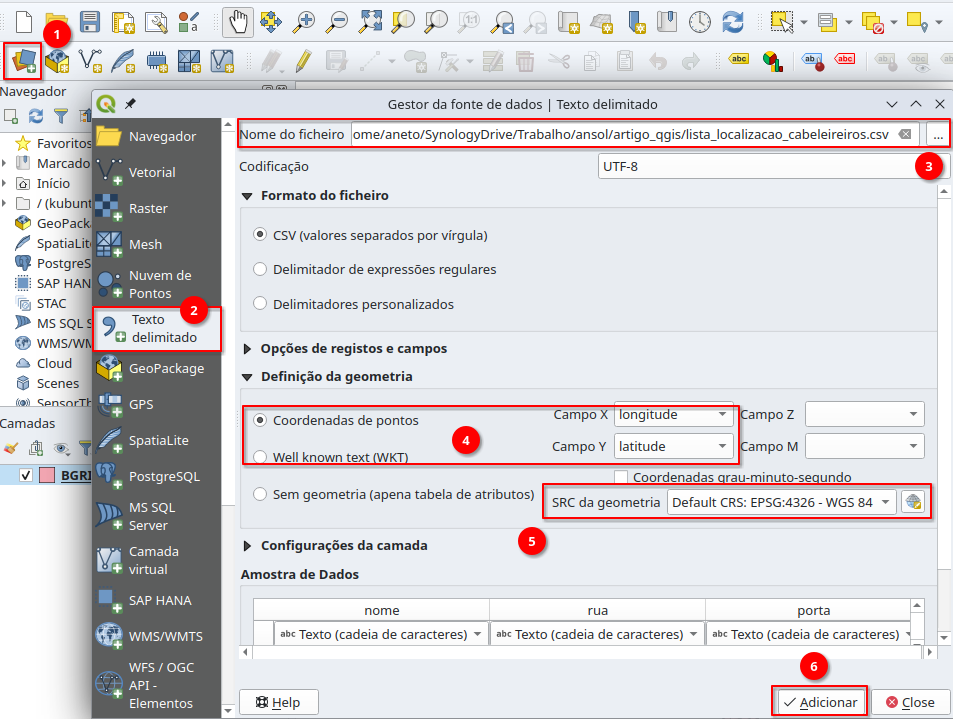
Task: Open the Campo M dropdown
Action: coord(864,446)
